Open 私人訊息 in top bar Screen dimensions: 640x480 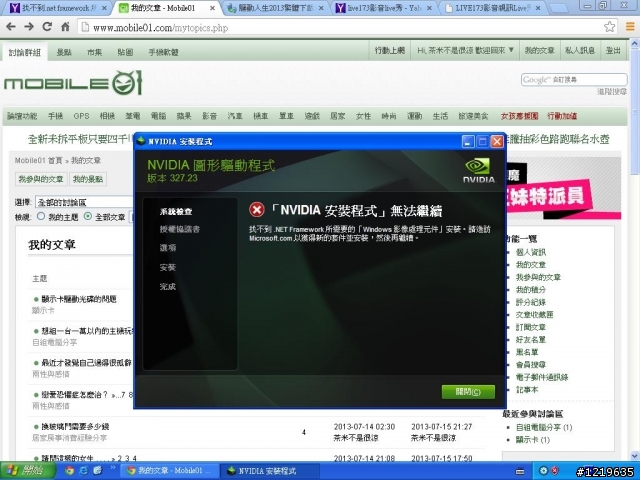(580, 51)
